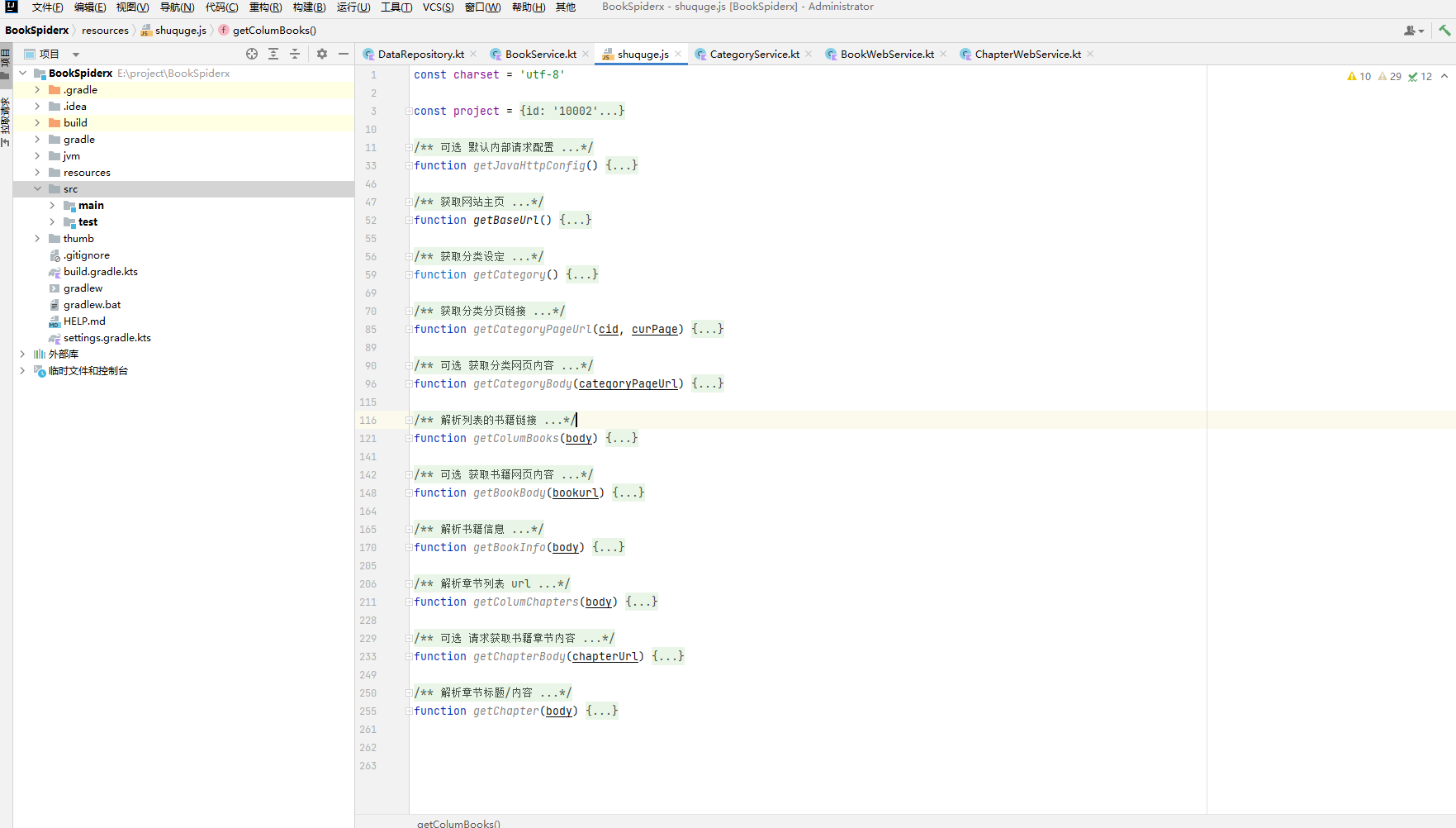Open the 导航(N) menu
The width and height of the screenshot is (1456, 828).
(177, 7)
